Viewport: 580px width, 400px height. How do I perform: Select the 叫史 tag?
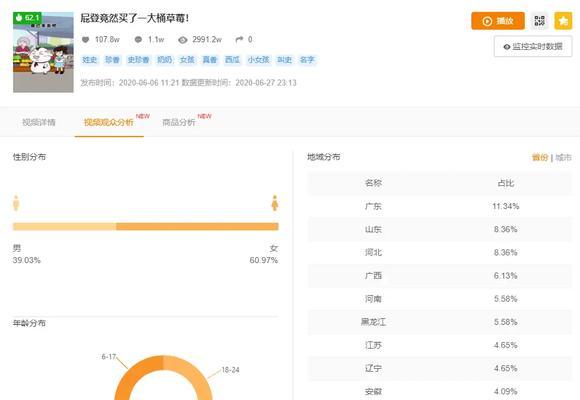click(284, 60)
